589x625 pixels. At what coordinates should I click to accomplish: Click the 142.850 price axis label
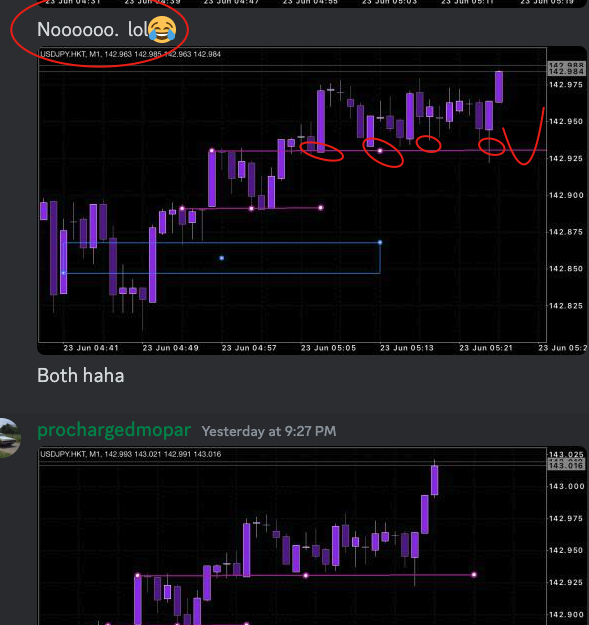point(566,269)
